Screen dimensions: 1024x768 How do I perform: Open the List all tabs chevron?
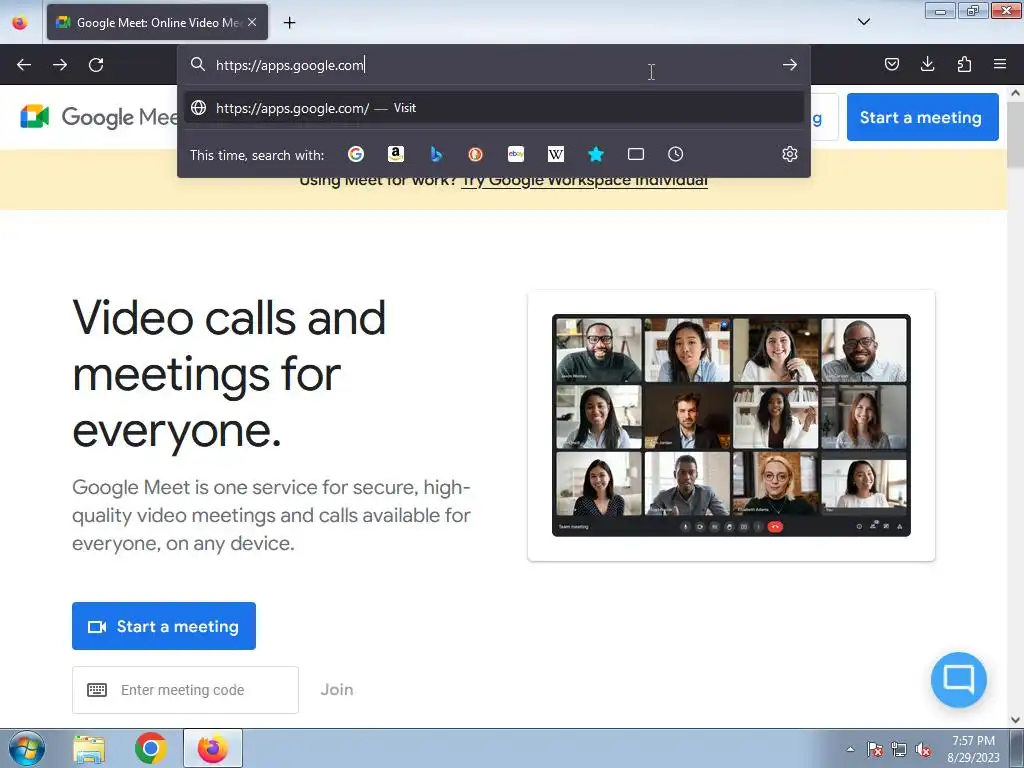coord(864,22)
